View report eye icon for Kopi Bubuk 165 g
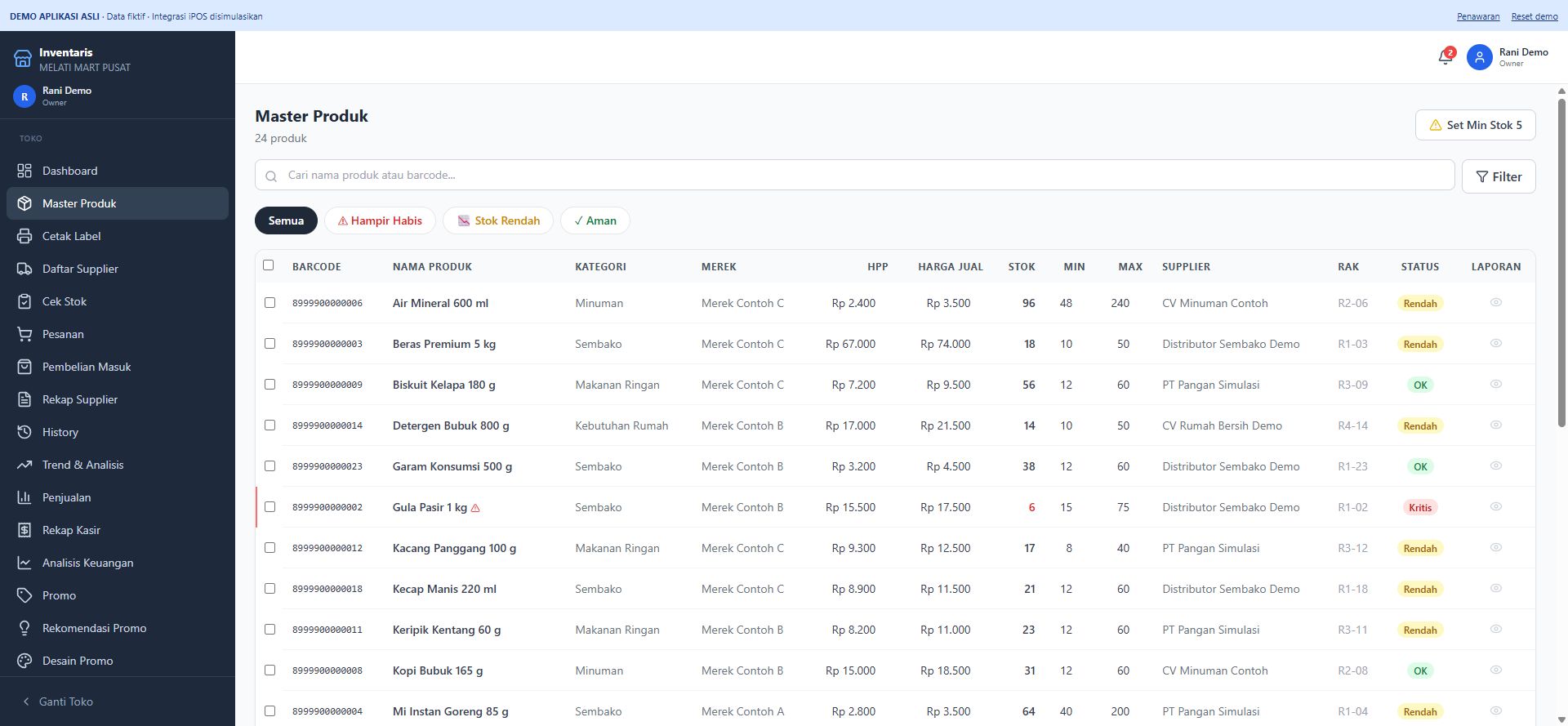Image resolution: width=1568 pixels, height=726 pixels. [x=1496, y=670]
